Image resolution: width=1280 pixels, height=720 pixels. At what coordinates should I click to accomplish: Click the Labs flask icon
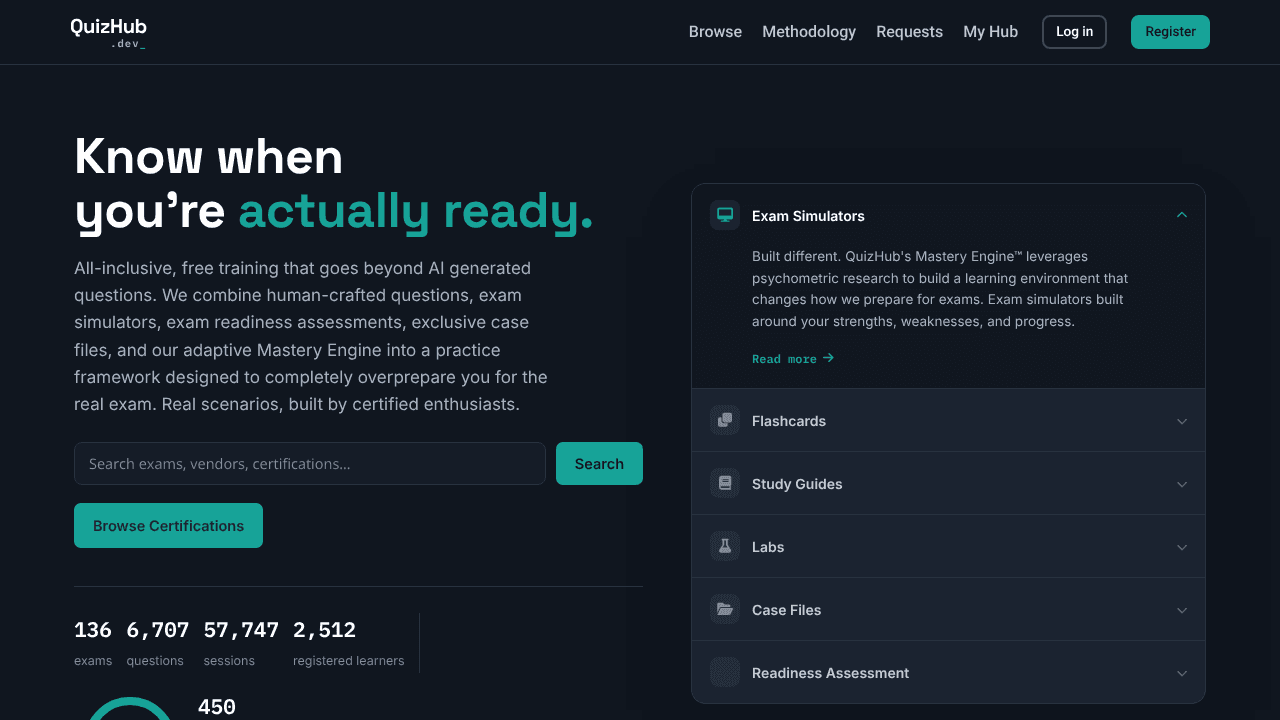tap(725, 546)
